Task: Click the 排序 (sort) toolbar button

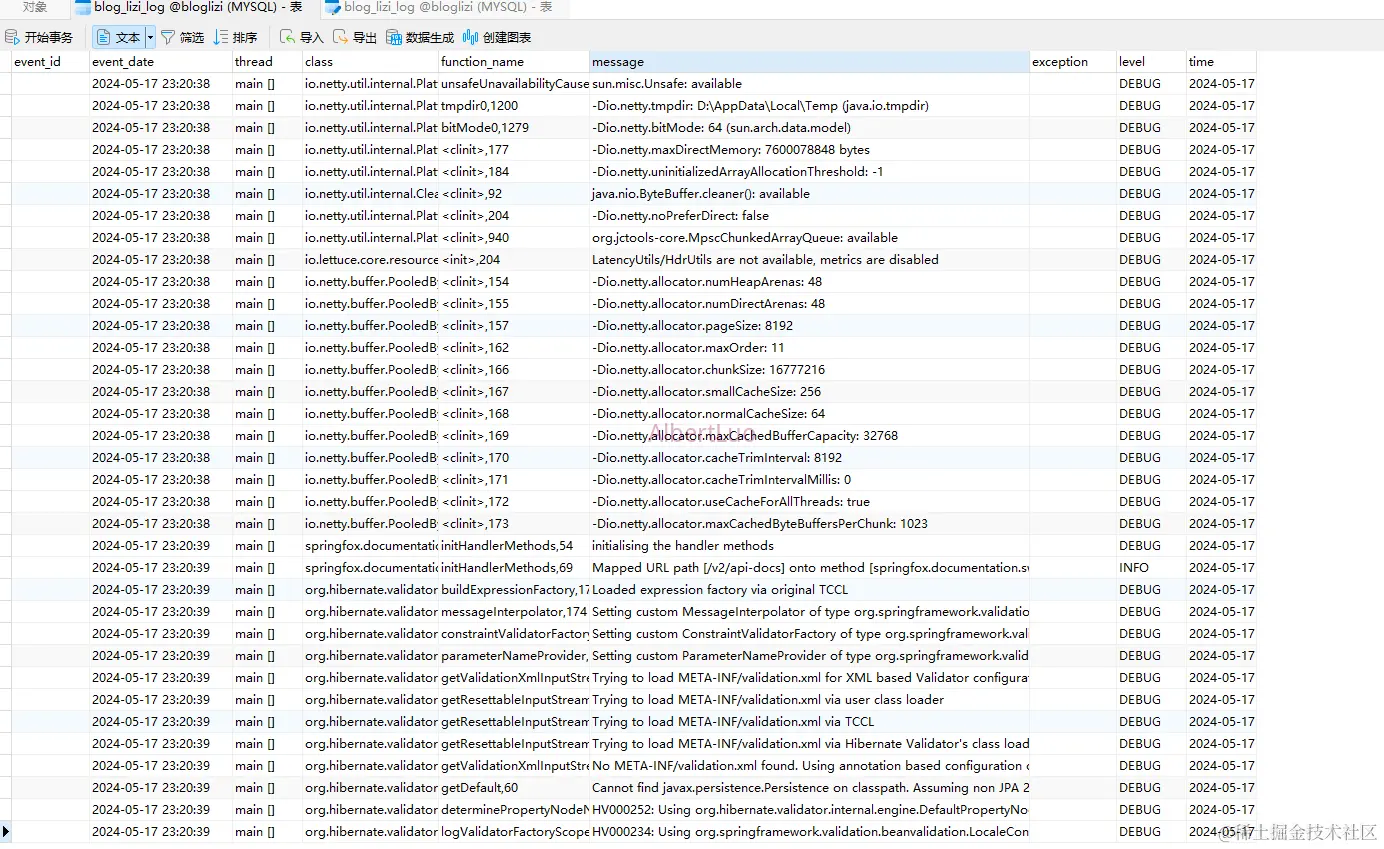Action: click(236, 37)
